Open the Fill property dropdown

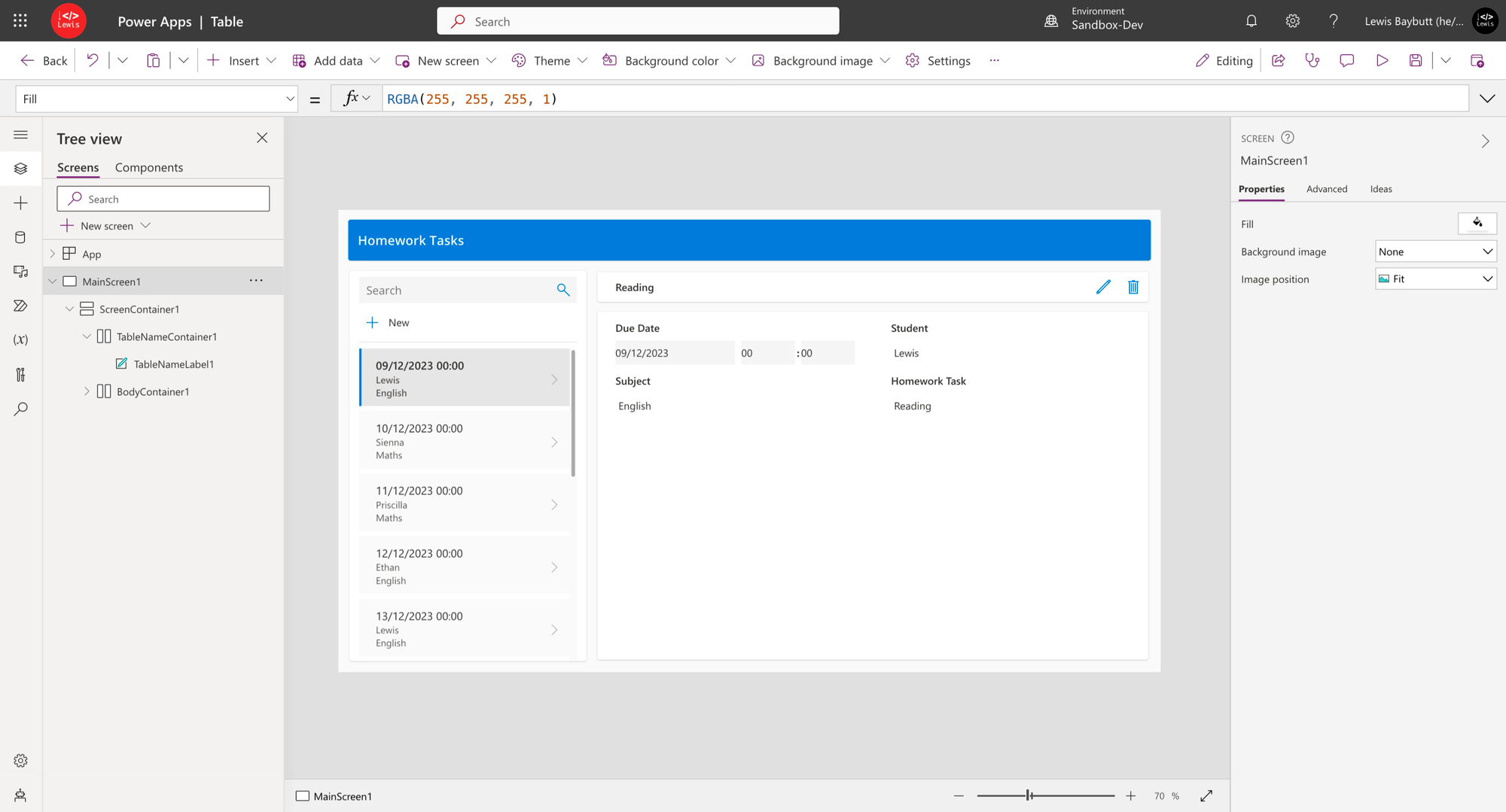pos(156,99)
